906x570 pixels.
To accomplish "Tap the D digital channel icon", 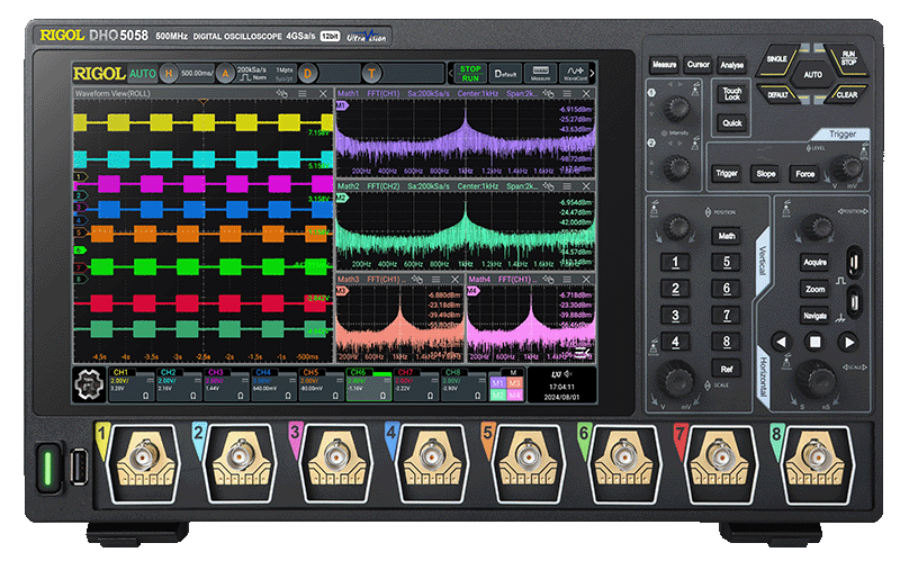I will pyautogui.click(x=307, y=74).
